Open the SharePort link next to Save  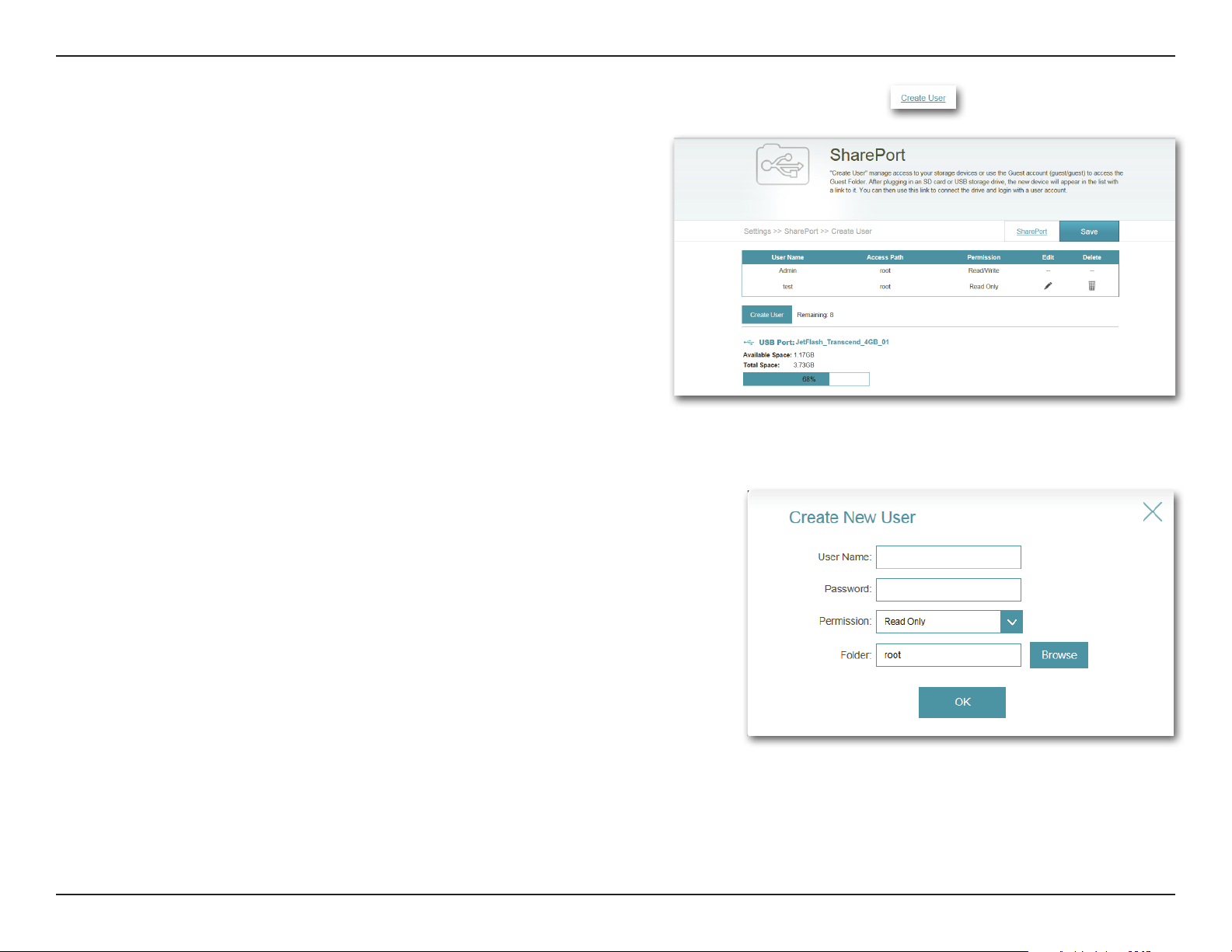coord(1031,232)
